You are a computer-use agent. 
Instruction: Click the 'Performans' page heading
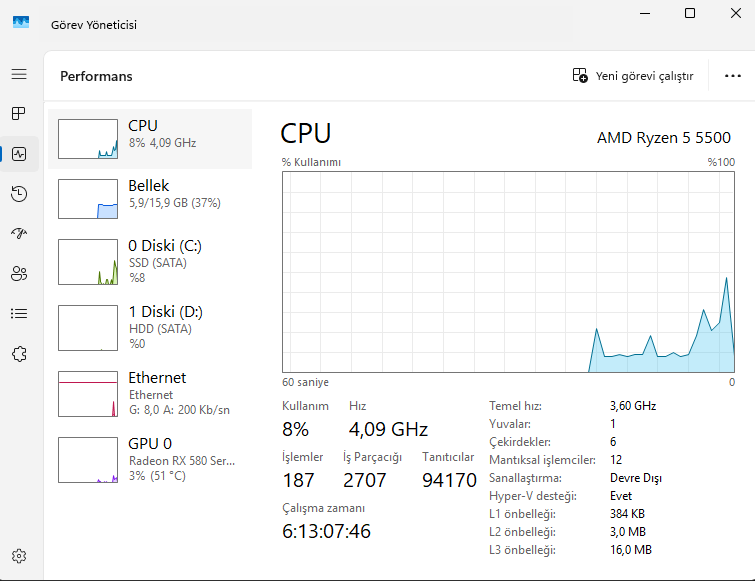(96, 76)
